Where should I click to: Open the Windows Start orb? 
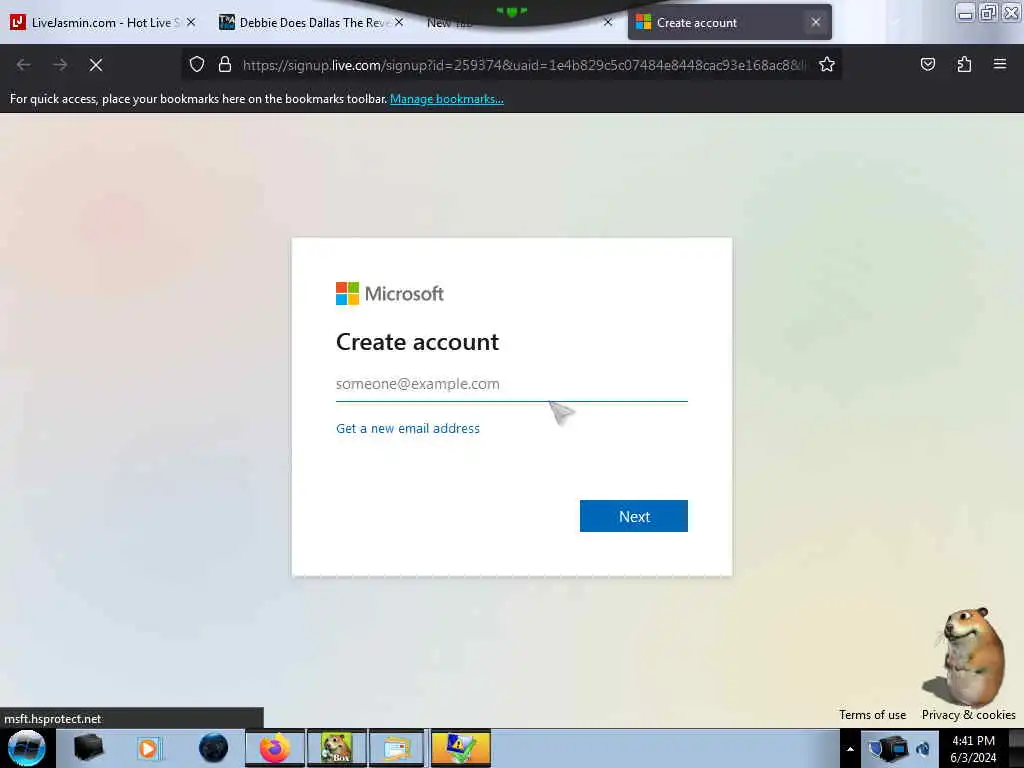[x=27, y=748]
